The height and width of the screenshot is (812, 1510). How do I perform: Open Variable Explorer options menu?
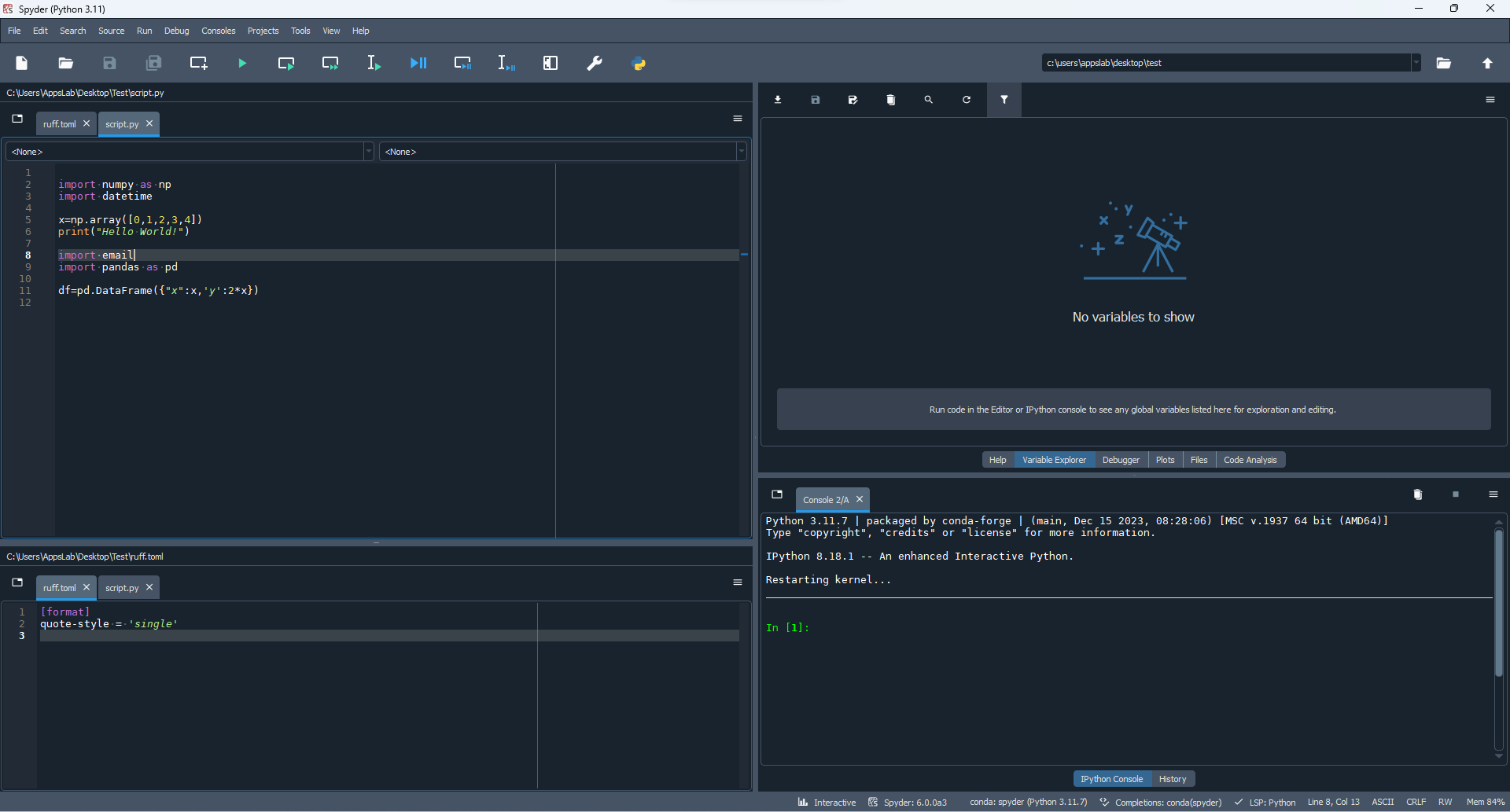pos(1490,100)
